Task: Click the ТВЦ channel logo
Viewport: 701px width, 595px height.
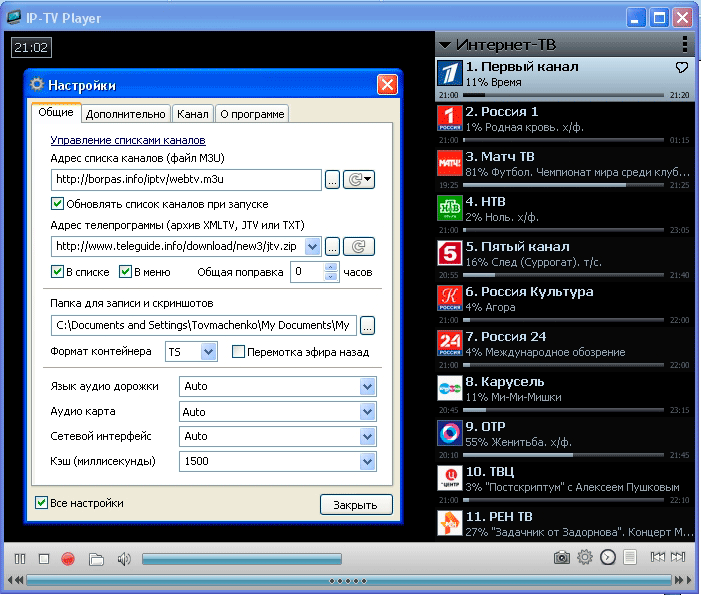Action: 449,478
